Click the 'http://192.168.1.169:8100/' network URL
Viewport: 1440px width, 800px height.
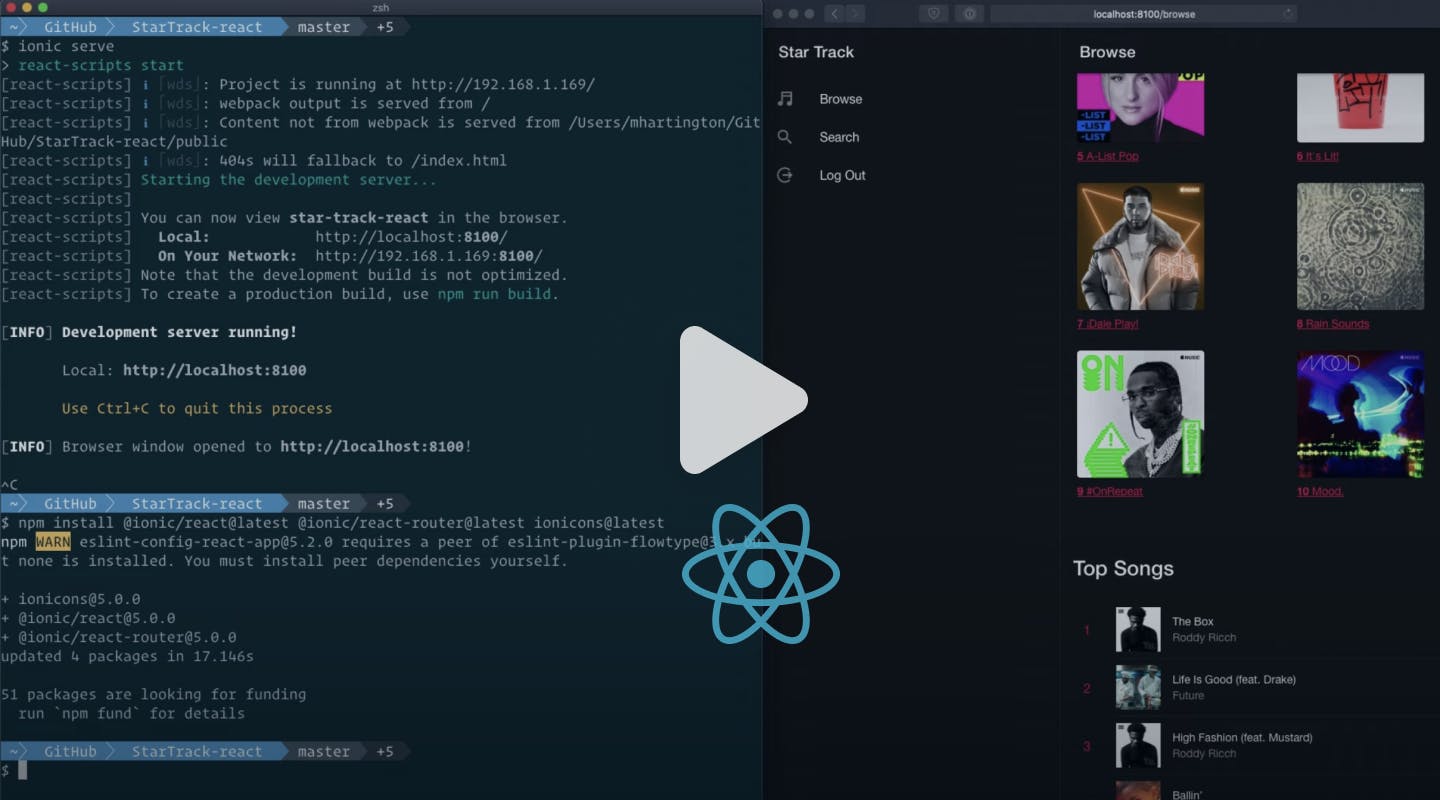pos(429,256)
